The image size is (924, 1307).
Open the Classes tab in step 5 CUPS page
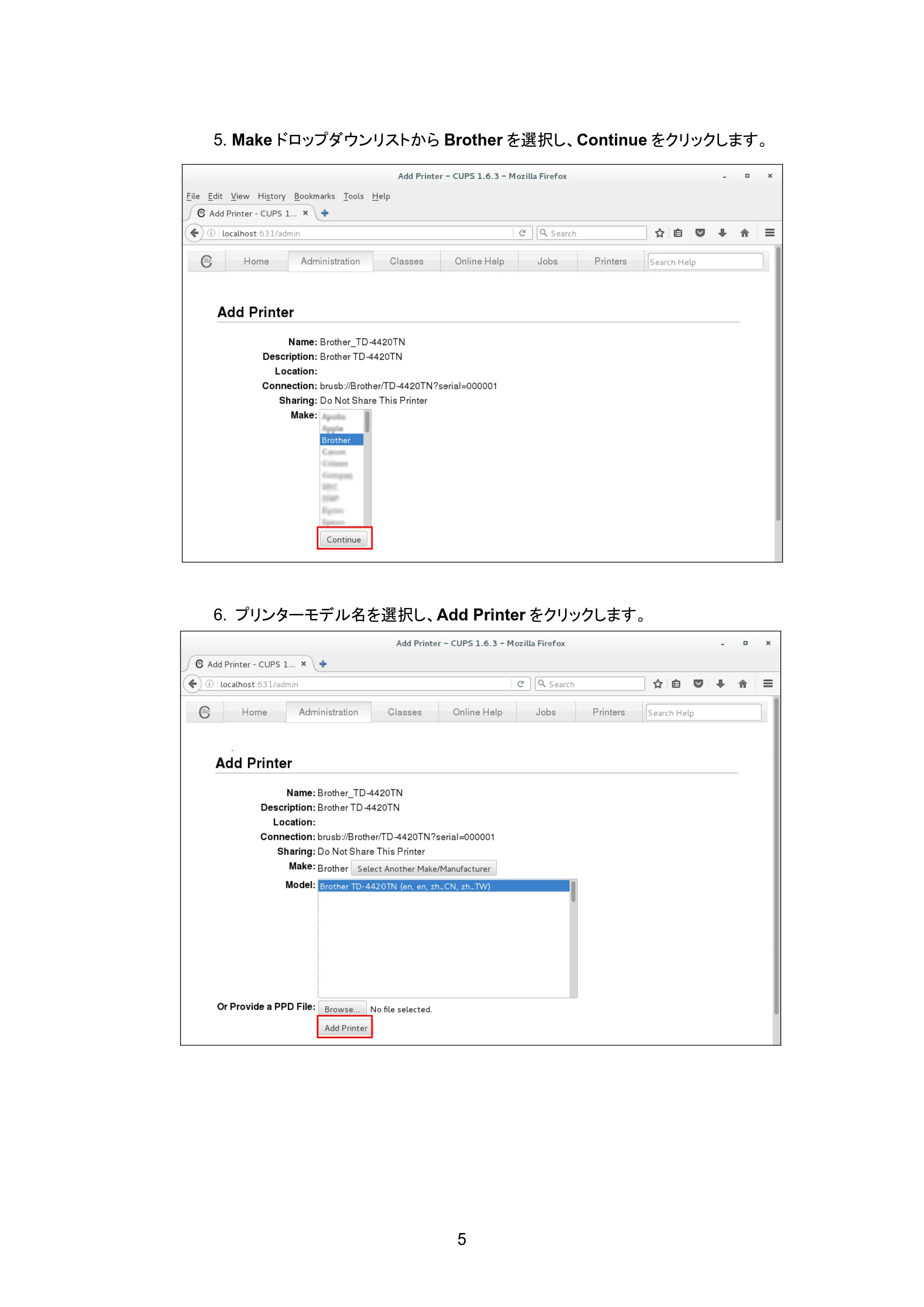[x=407, y=261]
